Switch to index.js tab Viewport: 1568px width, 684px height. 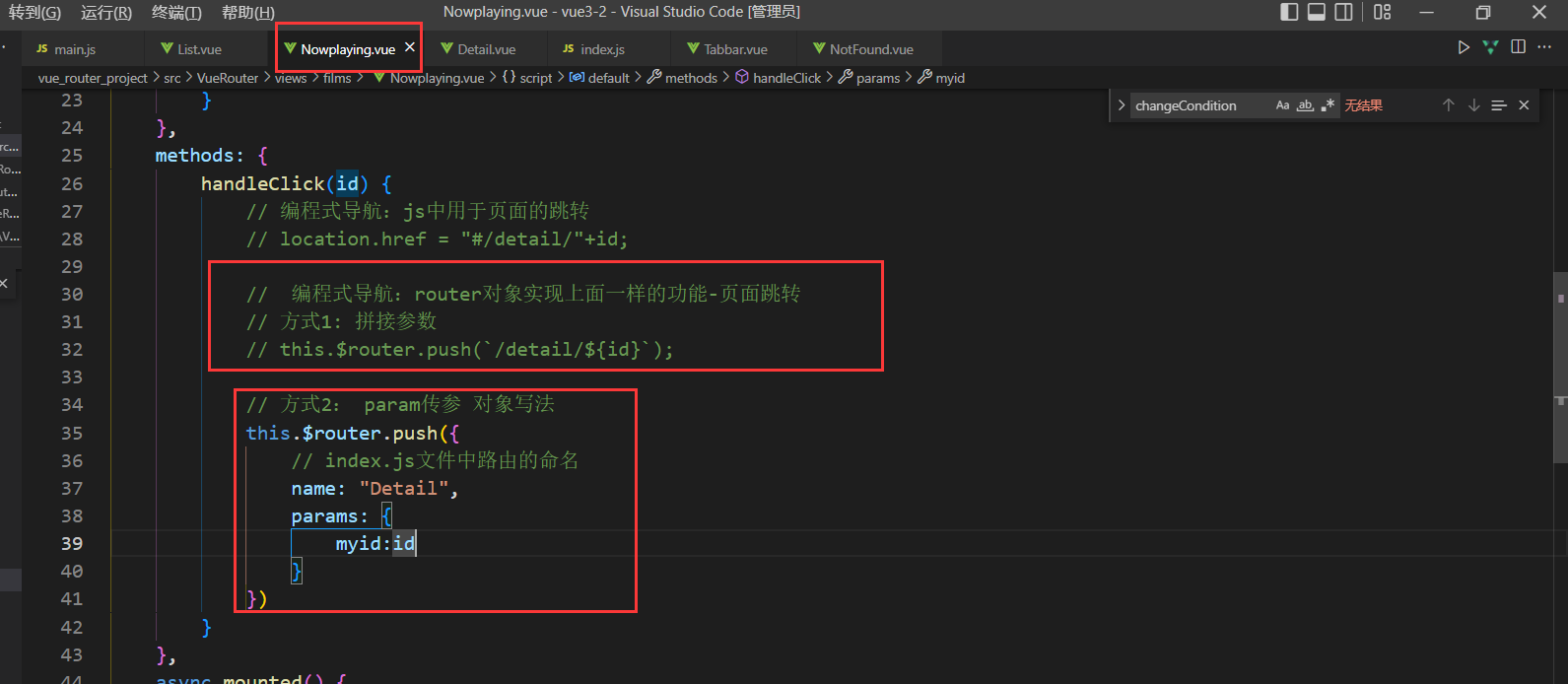pyautogui.click(x=602, y=49)
